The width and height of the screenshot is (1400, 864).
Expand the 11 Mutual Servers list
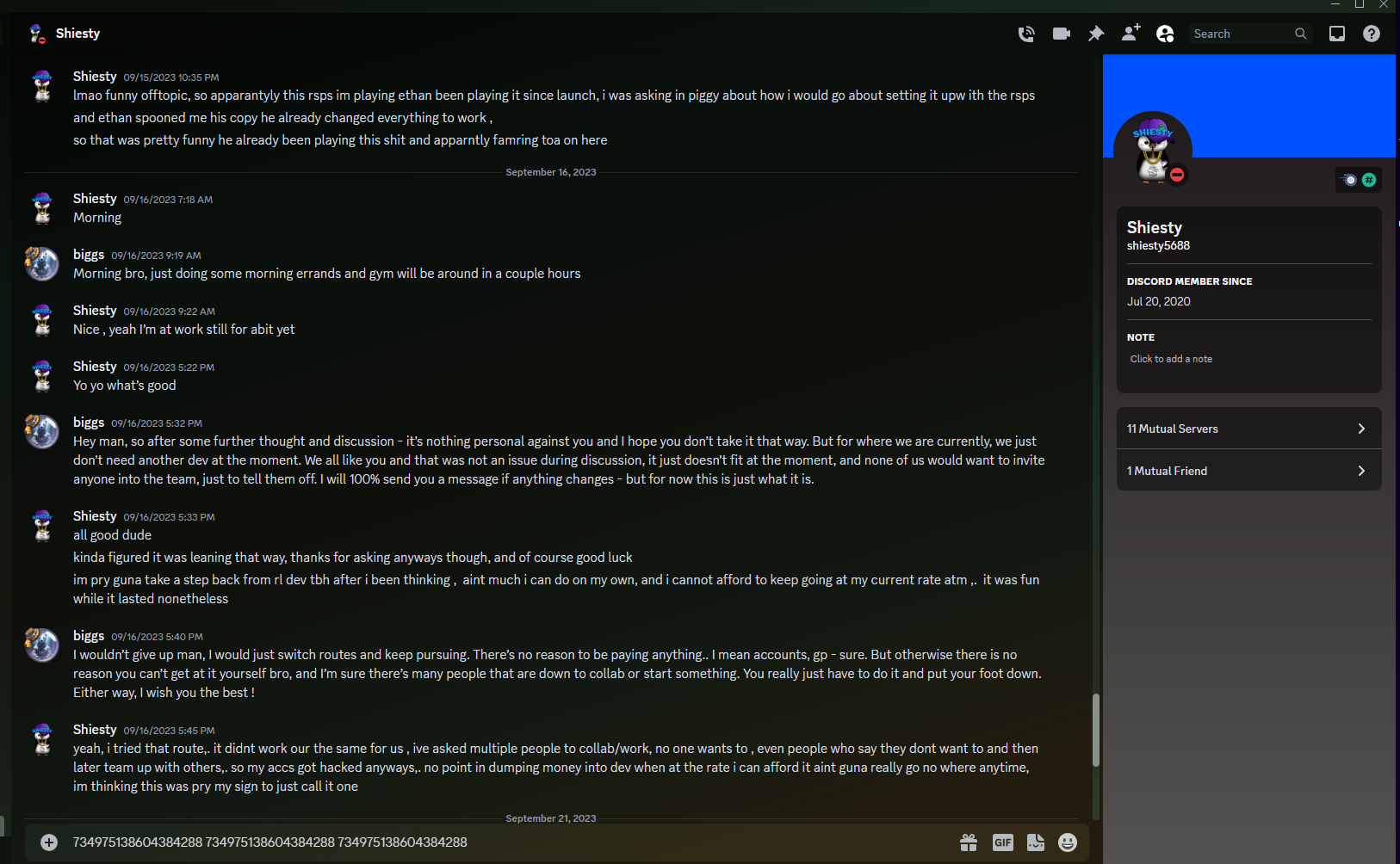1249,429
